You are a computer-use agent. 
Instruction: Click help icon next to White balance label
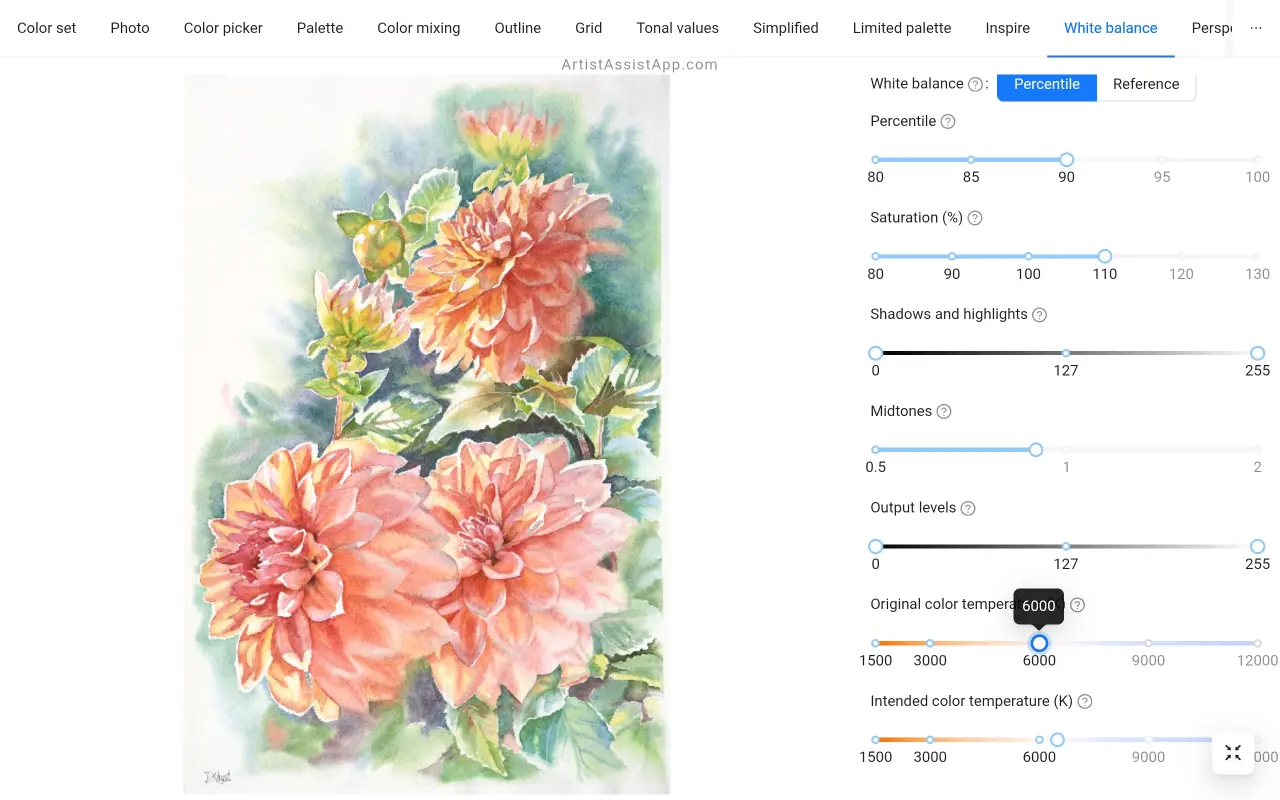975,85
